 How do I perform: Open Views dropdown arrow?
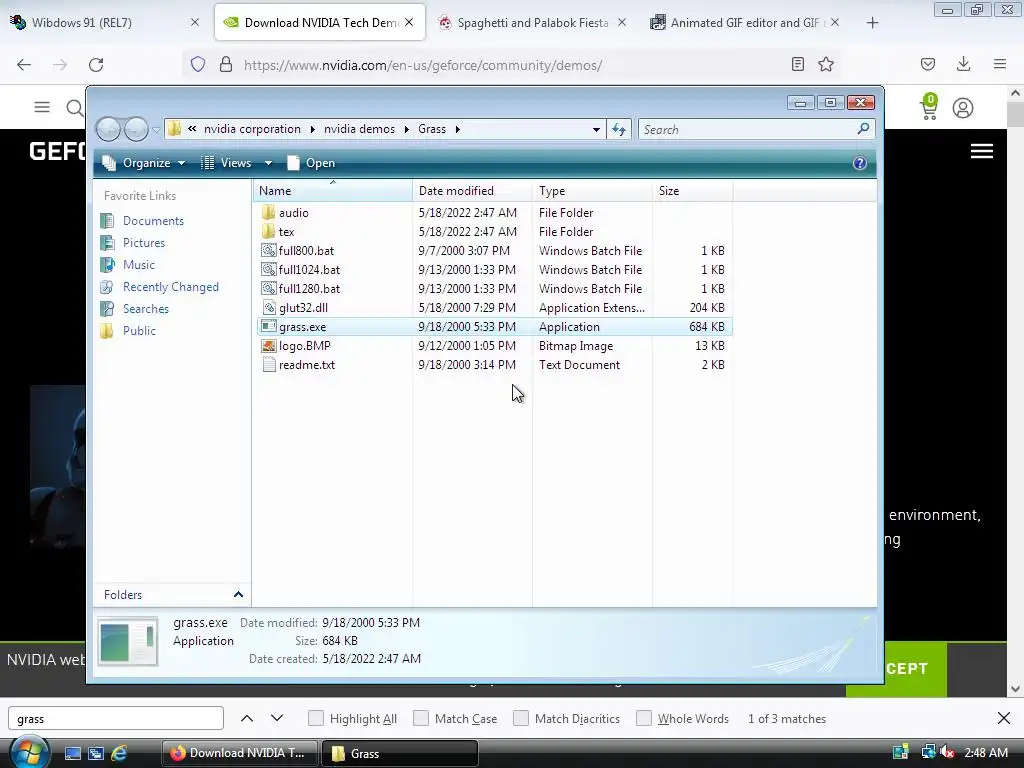(268, 163)
